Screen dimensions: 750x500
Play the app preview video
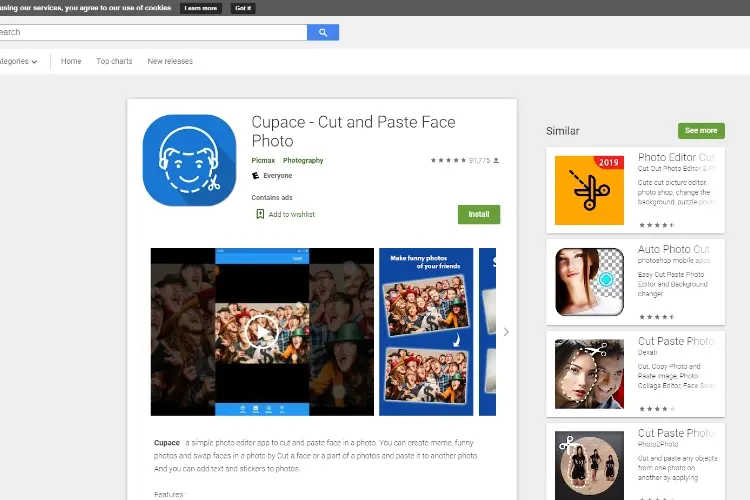[261, 332]
